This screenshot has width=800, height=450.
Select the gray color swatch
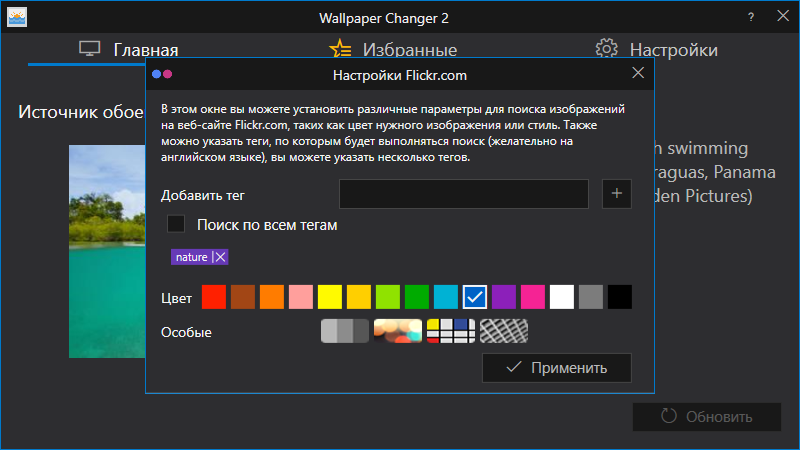591,297
